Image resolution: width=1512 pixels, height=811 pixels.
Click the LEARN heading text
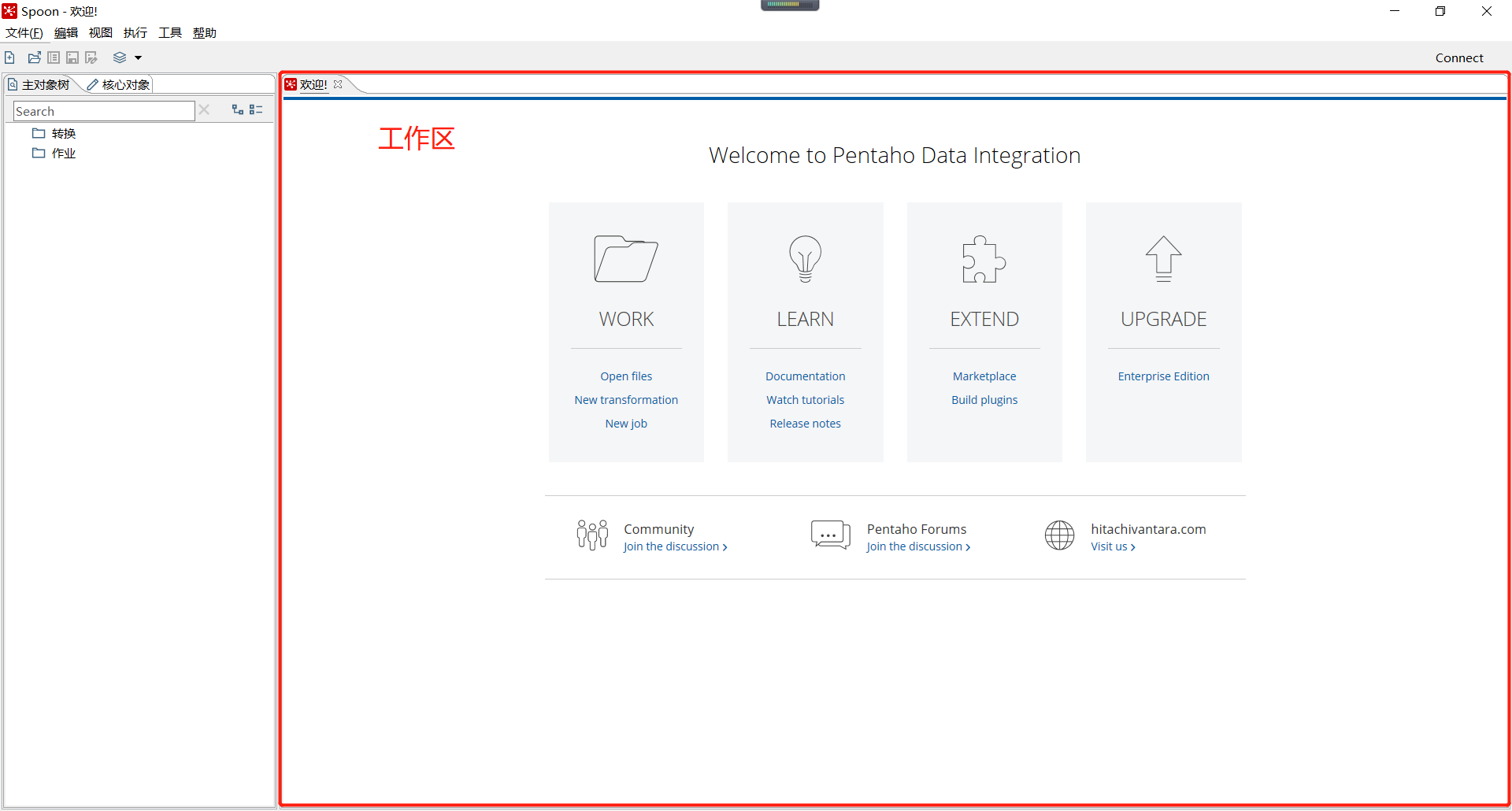click(x=805, y=319)
